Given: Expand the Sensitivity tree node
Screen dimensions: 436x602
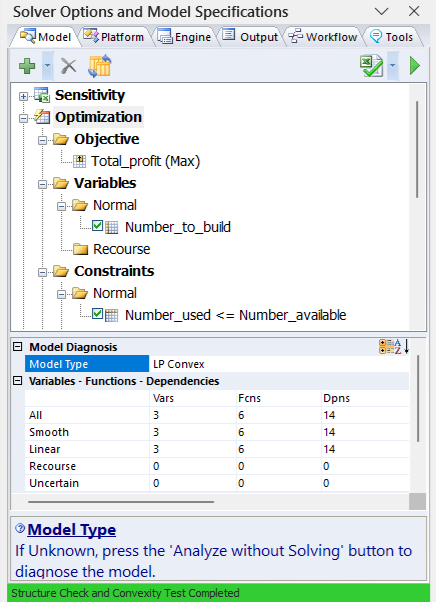Looking at the screenshot, I should (x=23, y=96).
